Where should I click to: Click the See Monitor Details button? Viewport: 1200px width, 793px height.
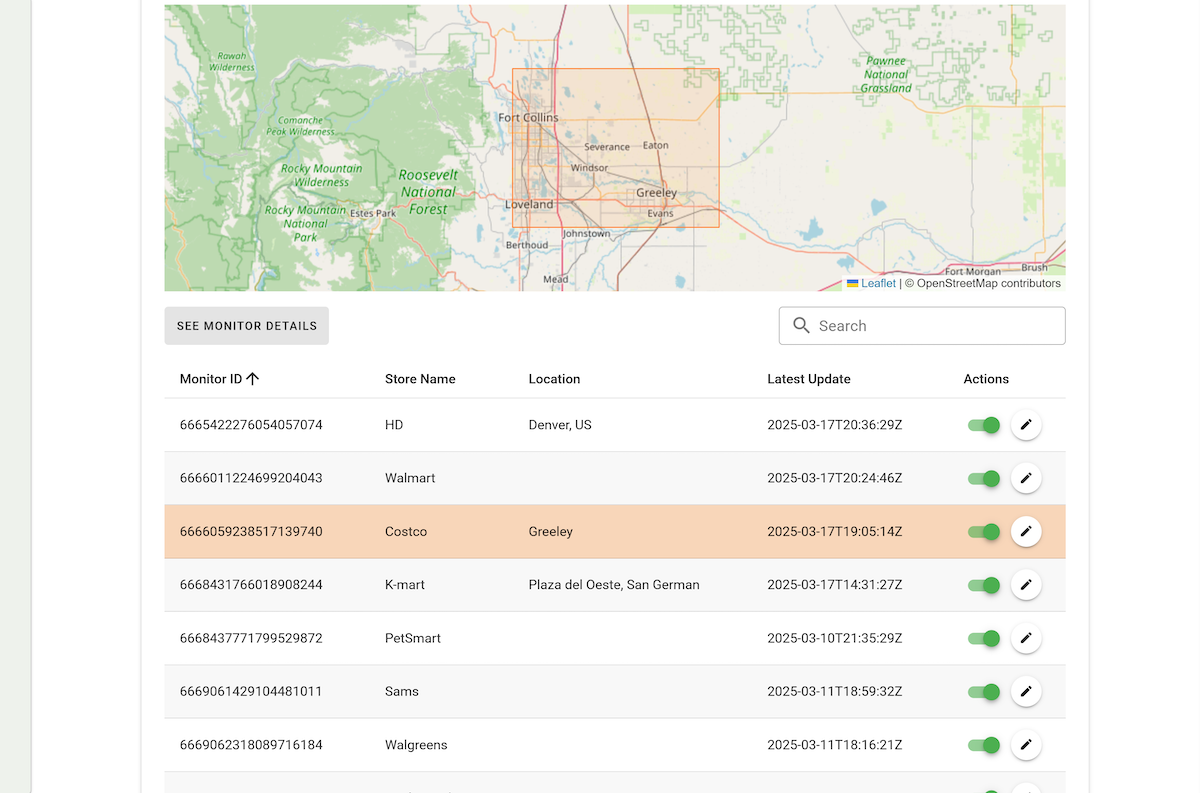click(247, 326)
